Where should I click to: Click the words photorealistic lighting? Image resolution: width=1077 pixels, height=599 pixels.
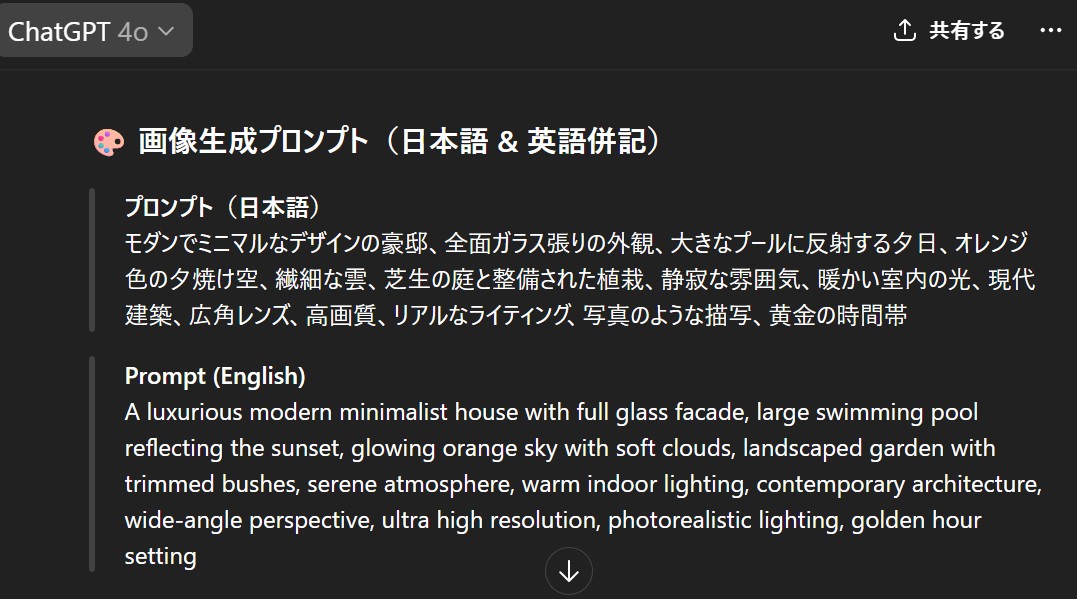(725, 521)
